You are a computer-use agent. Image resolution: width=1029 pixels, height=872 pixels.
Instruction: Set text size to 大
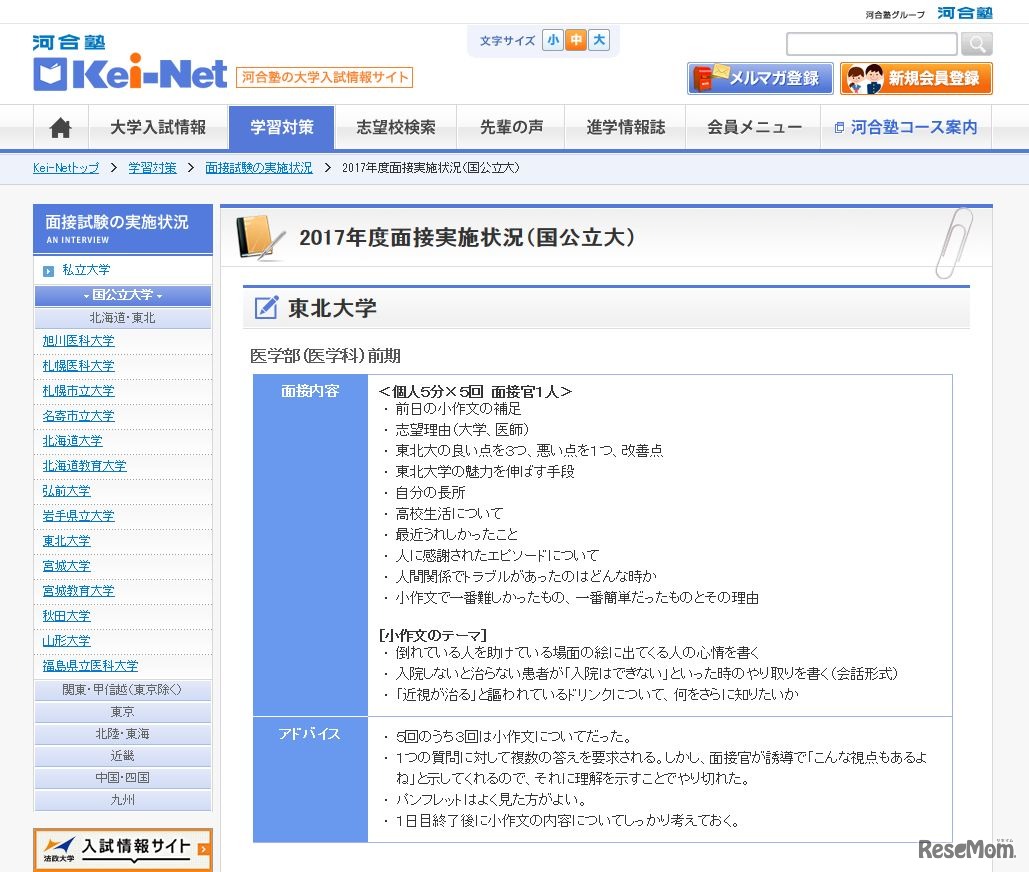(x=599, y=40)
